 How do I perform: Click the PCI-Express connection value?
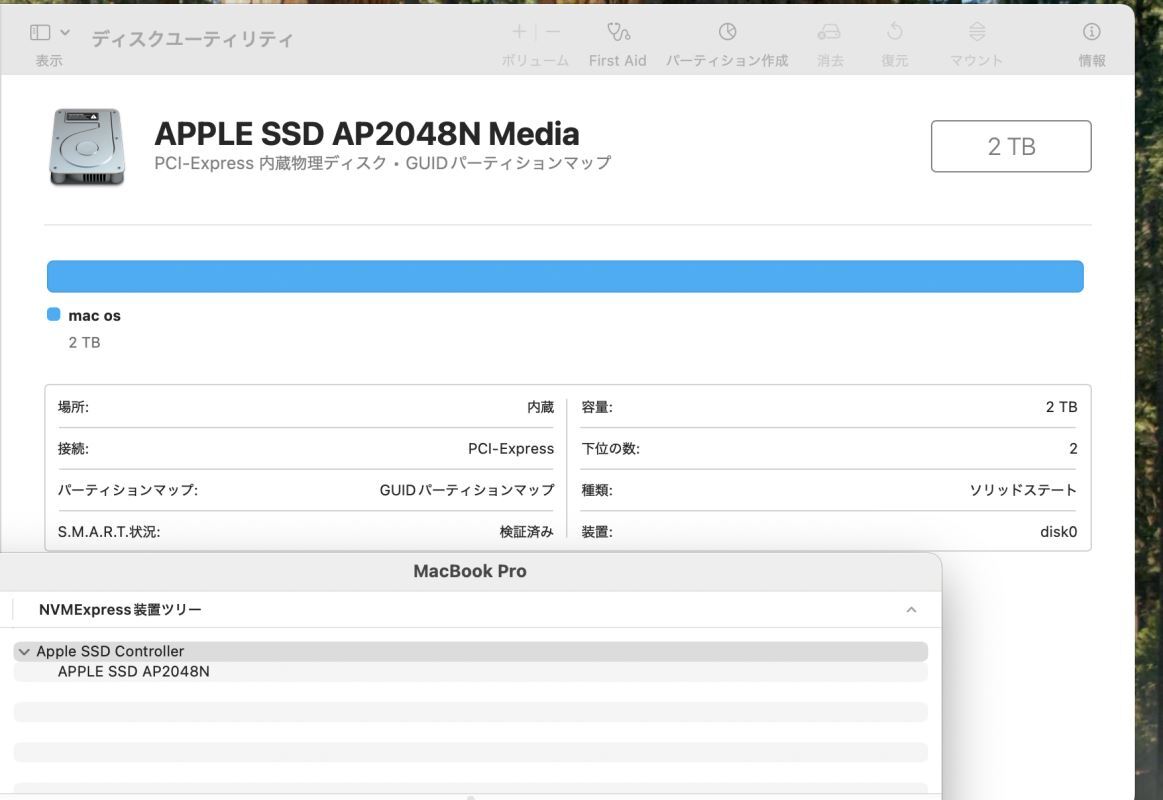[511, 449]
